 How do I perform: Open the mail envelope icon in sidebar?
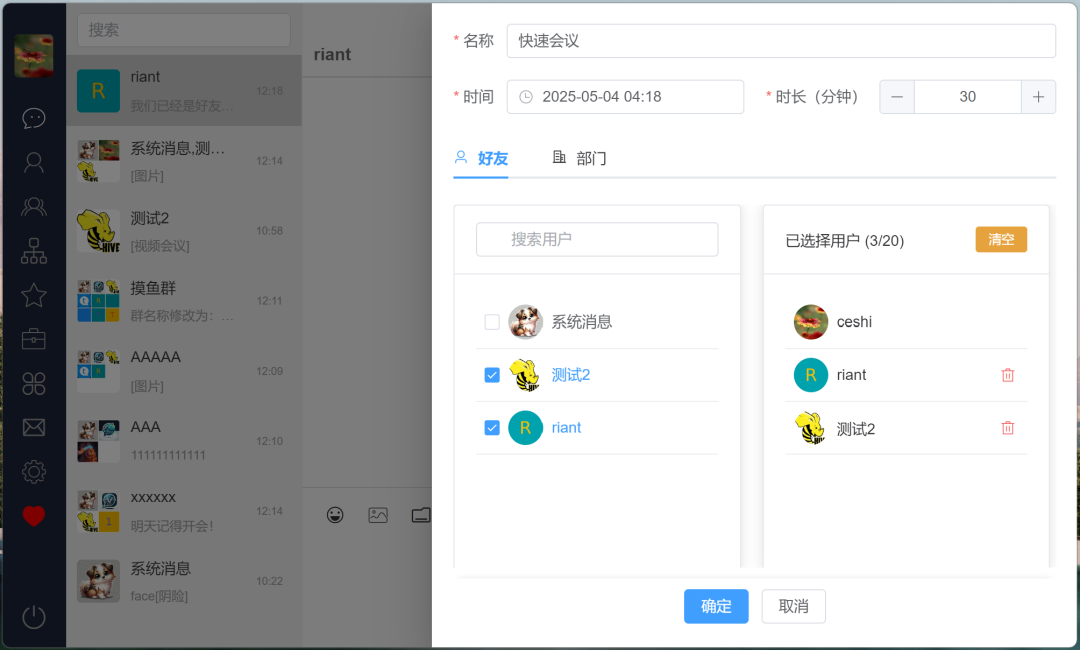click(34, 427)
